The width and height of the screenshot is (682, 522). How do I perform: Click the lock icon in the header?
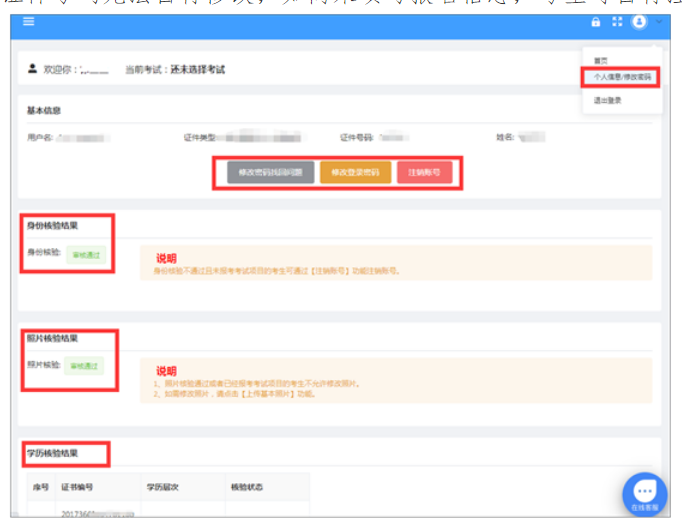597,22
